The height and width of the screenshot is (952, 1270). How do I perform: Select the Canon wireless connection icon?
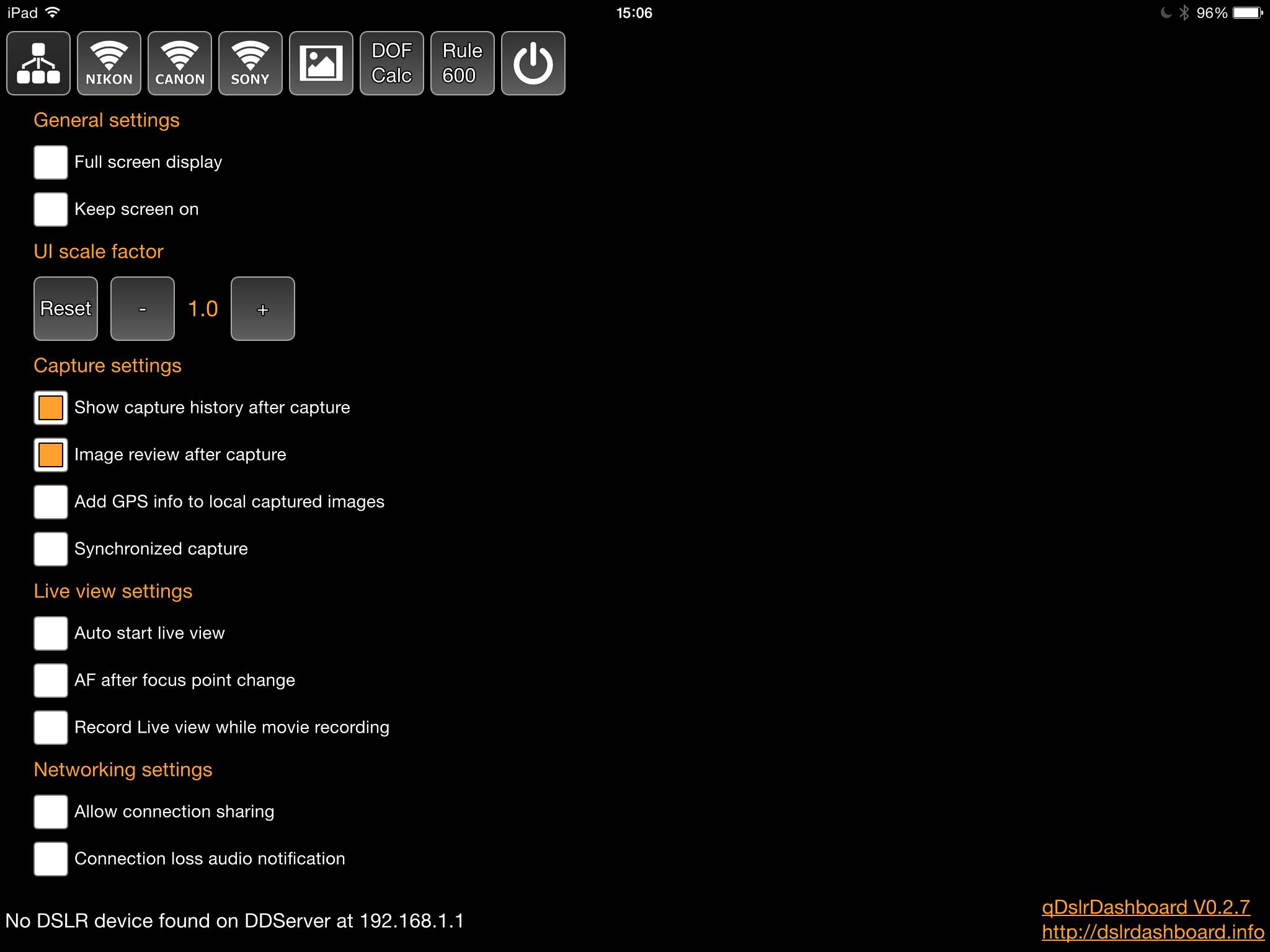(179, 63)
